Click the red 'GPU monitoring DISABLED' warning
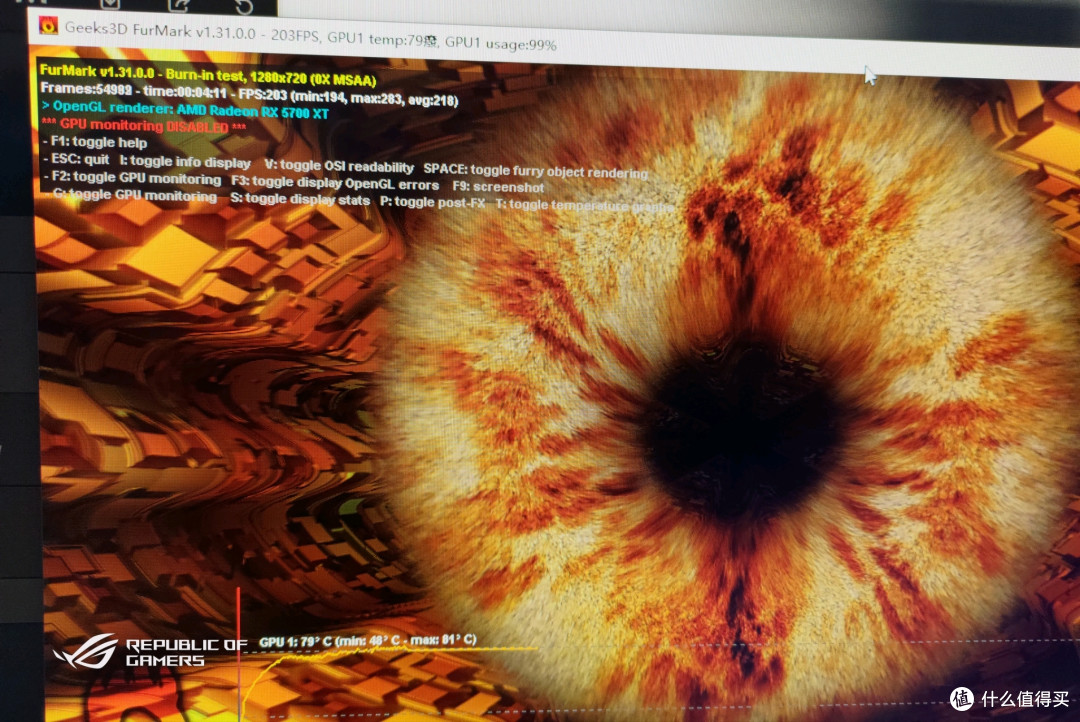Screen dimensions: 1080x722 point(144,126)
